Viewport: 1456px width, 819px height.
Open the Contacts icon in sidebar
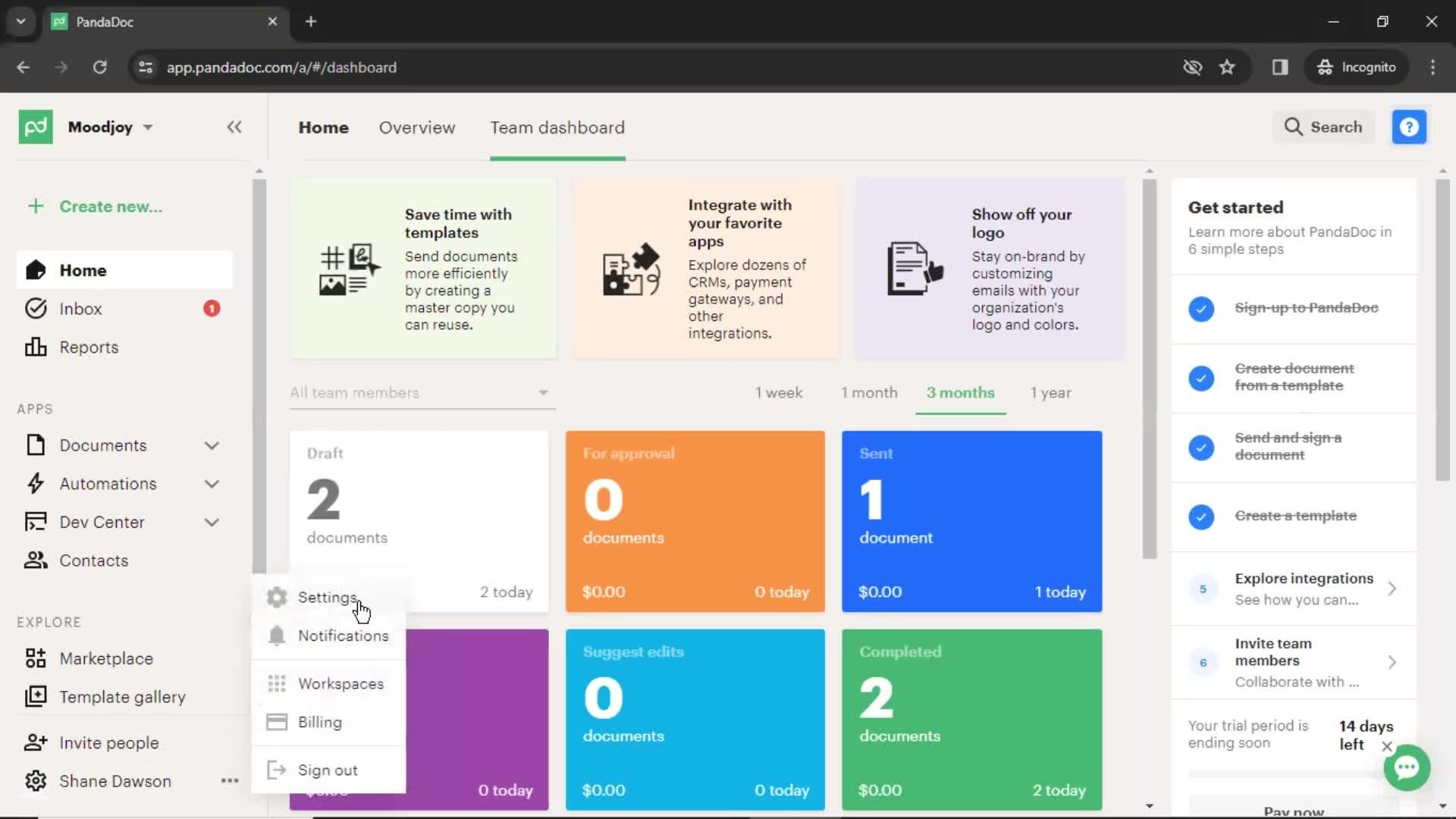(35, 560)
